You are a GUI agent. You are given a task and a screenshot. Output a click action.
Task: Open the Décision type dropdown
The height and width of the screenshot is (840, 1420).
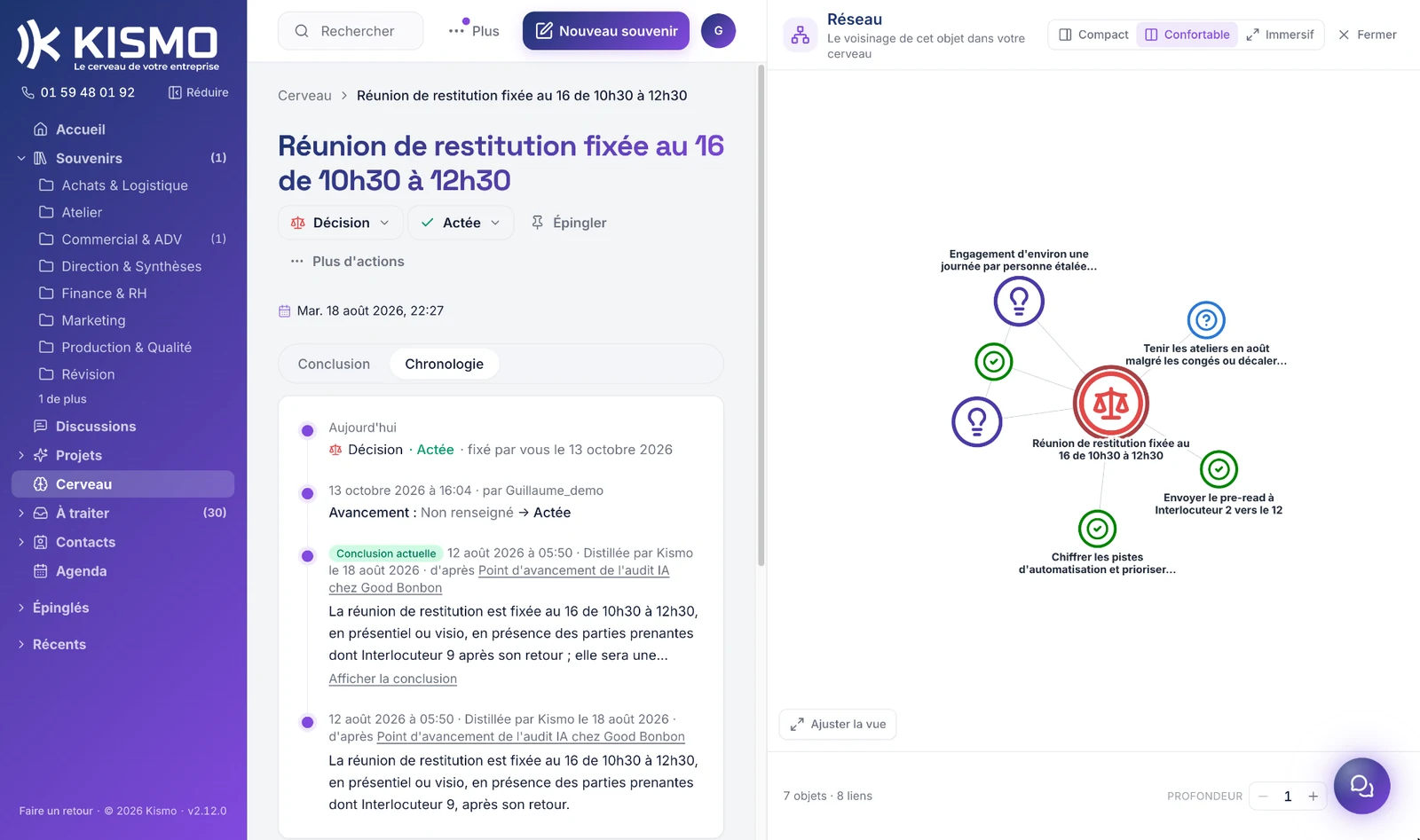click(341, 223)
